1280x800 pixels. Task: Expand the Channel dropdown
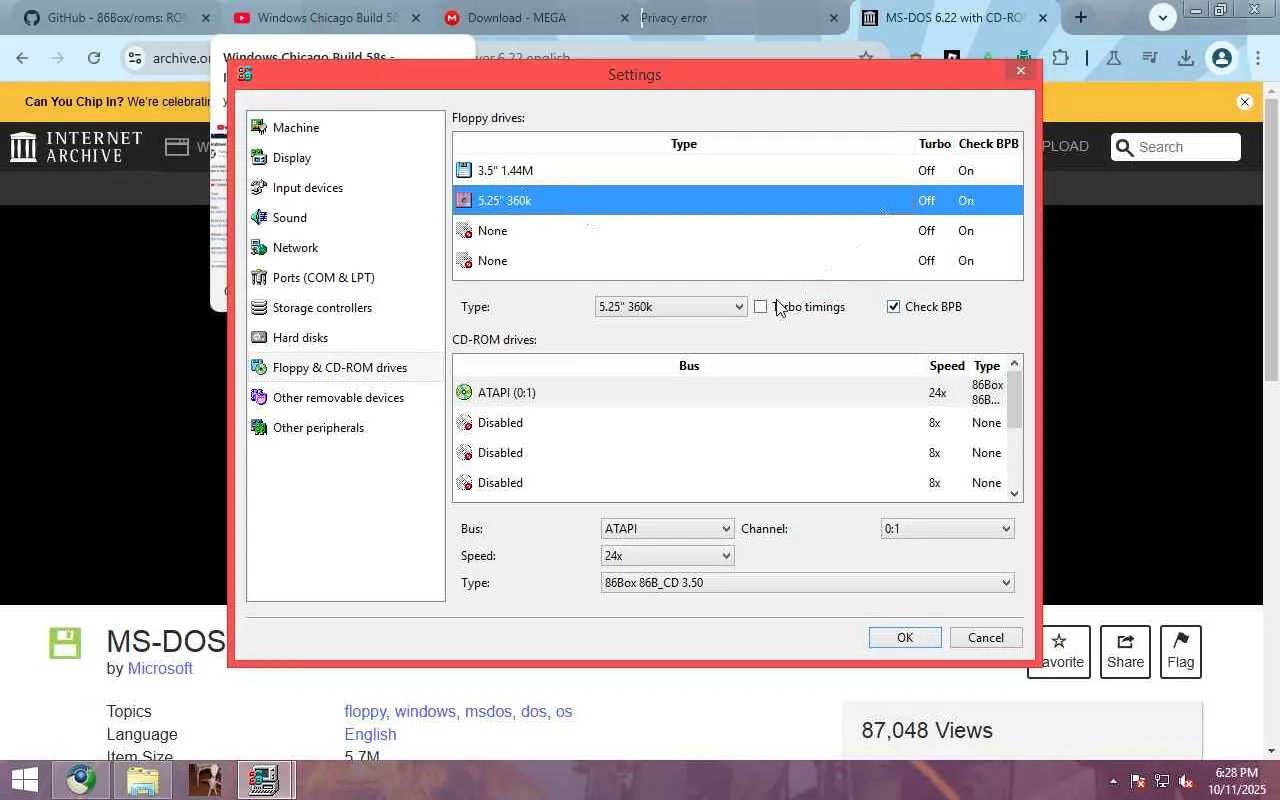tap(947, 528)
